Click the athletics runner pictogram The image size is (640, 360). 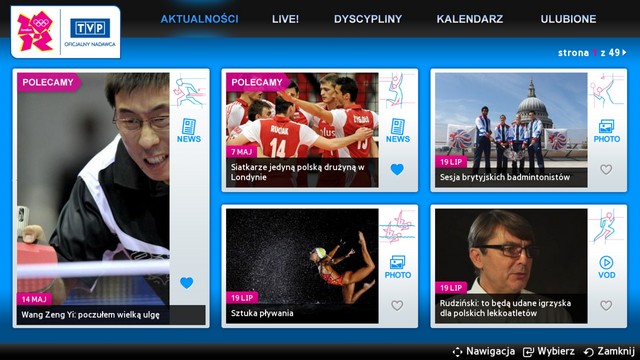coord(606,227)
